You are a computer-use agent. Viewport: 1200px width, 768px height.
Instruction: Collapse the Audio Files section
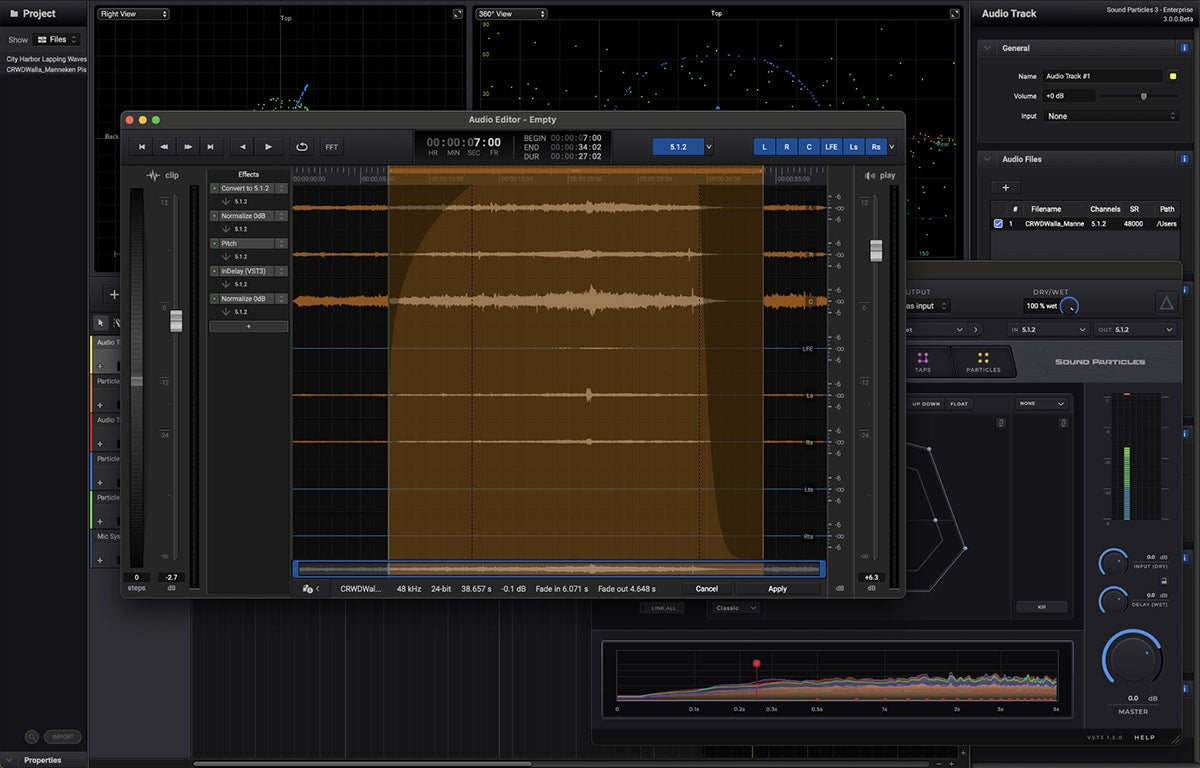point(988,159)
